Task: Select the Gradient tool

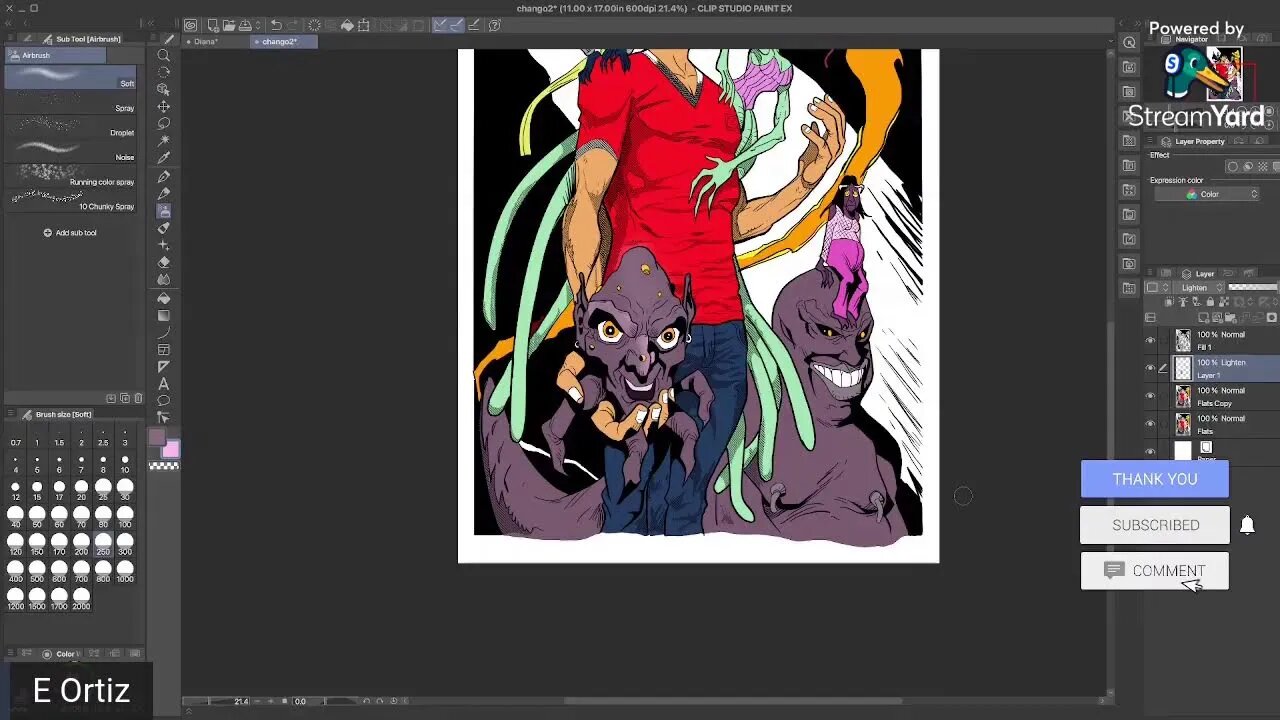Action: click(x=164, y=315)
